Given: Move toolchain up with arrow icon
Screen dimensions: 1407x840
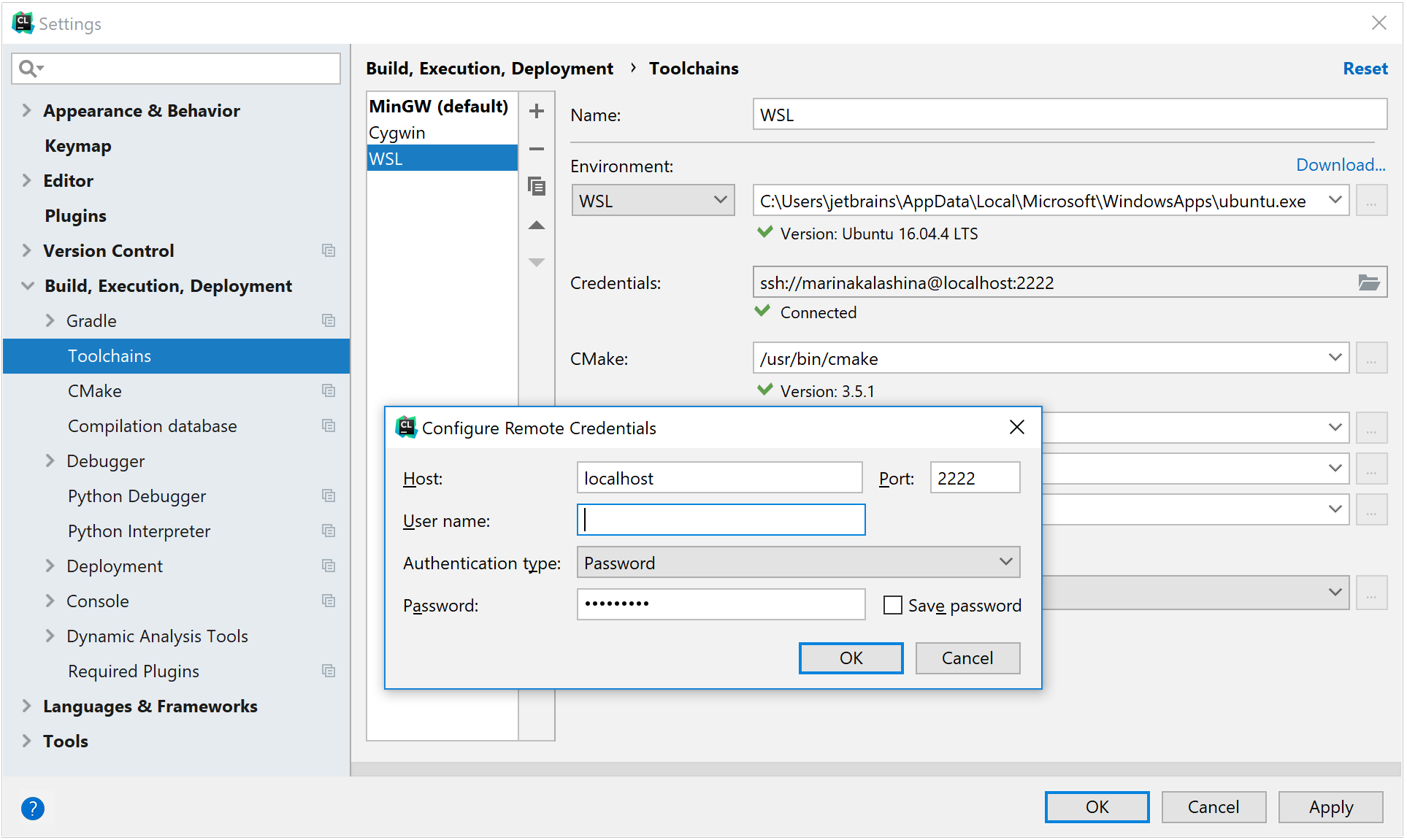Looking at the screenshot, I should [537, 226].
